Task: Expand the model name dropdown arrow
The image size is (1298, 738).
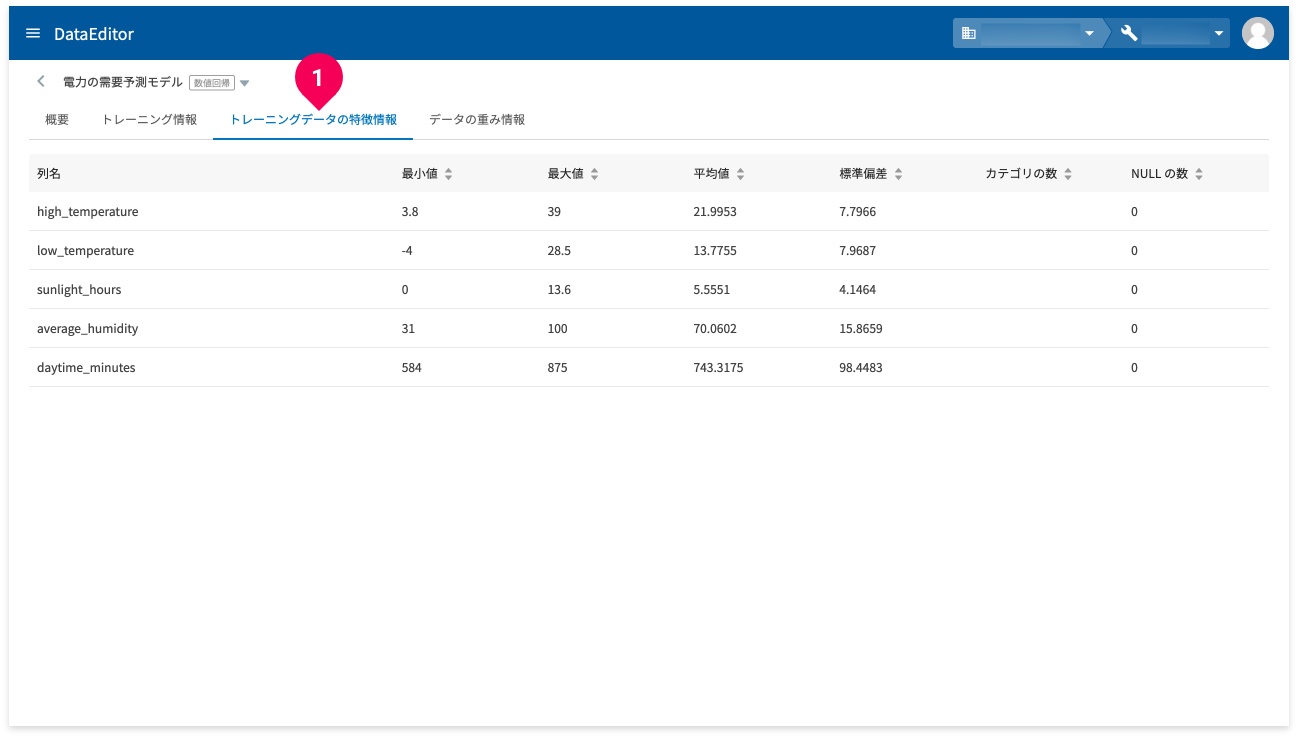Action: click(x=245, y=83)
